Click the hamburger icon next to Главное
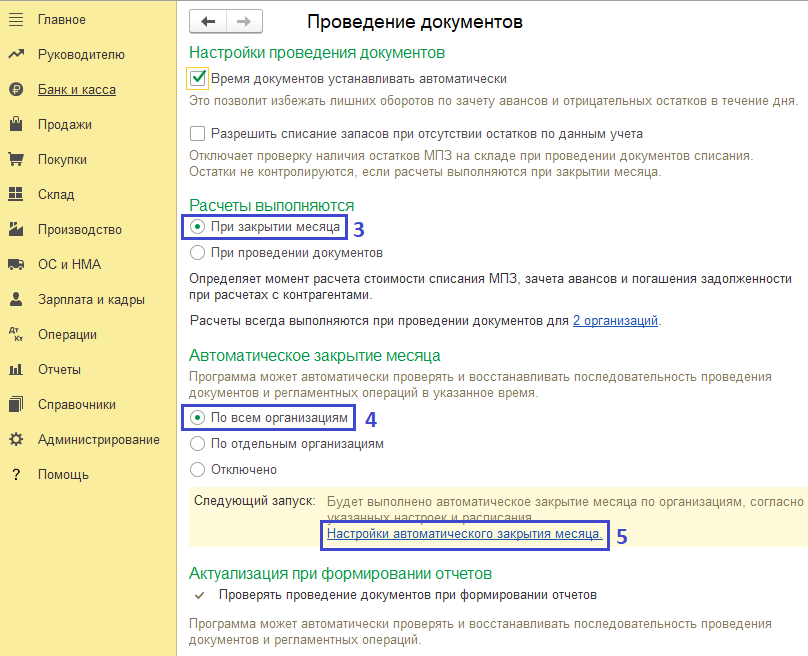 pos(16,20)
